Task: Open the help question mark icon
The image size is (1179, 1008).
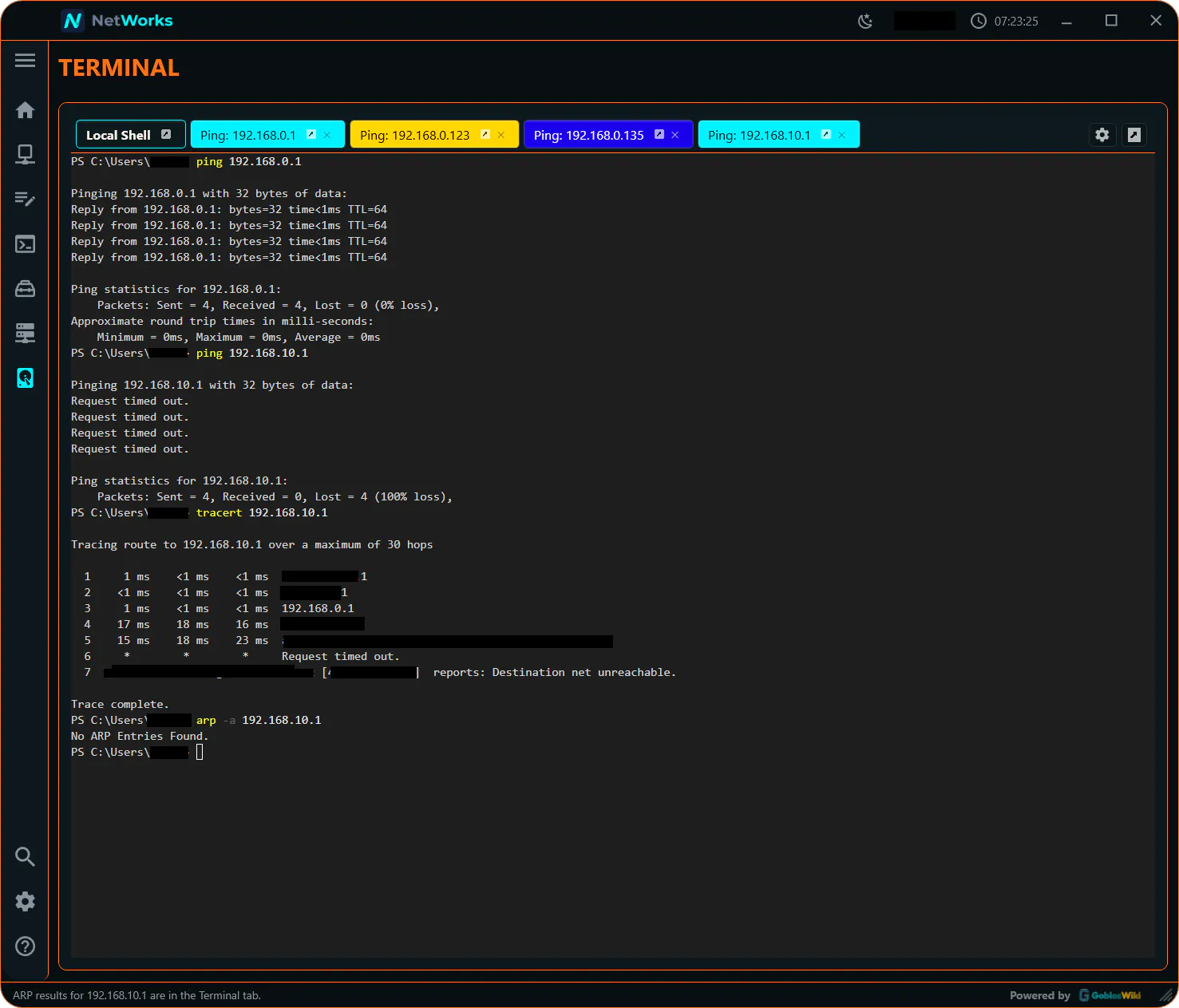Action: (x=25, y=946)
